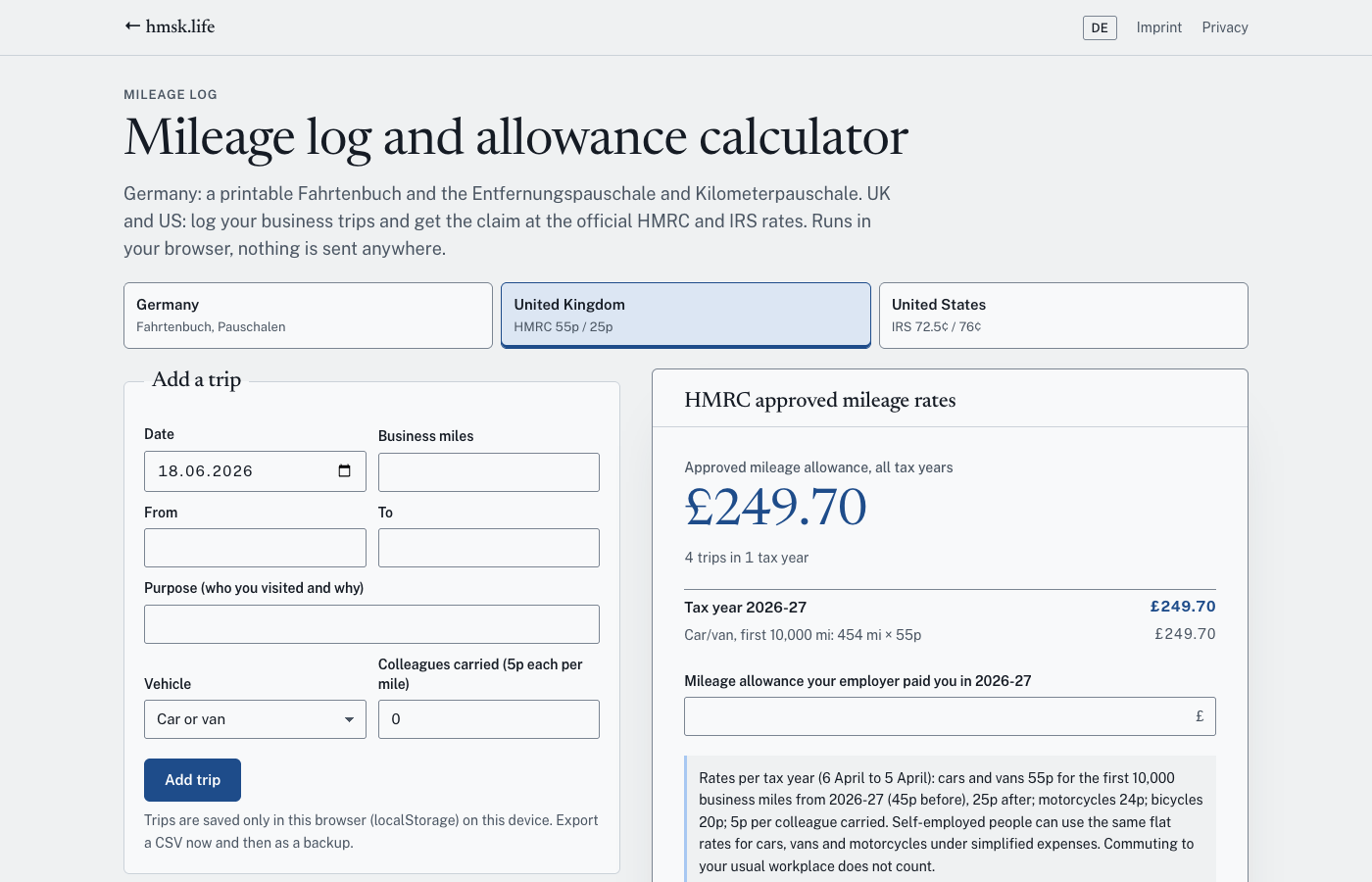
Task: Focus the Business miles input
Action: (489, 472)
